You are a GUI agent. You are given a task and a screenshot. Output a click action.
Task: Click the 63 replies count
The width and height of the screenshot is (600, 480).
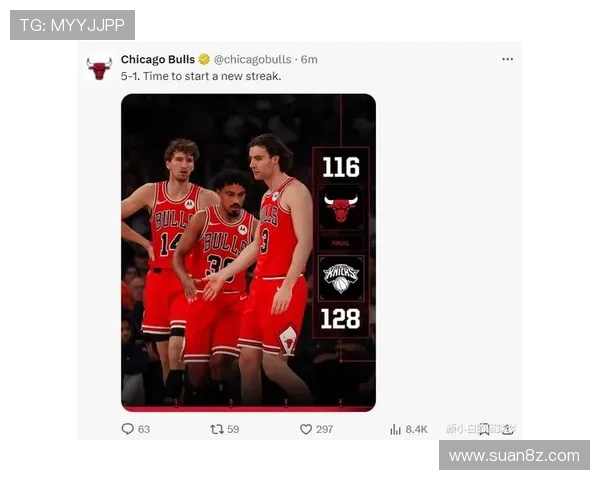(x=143, y=429)
